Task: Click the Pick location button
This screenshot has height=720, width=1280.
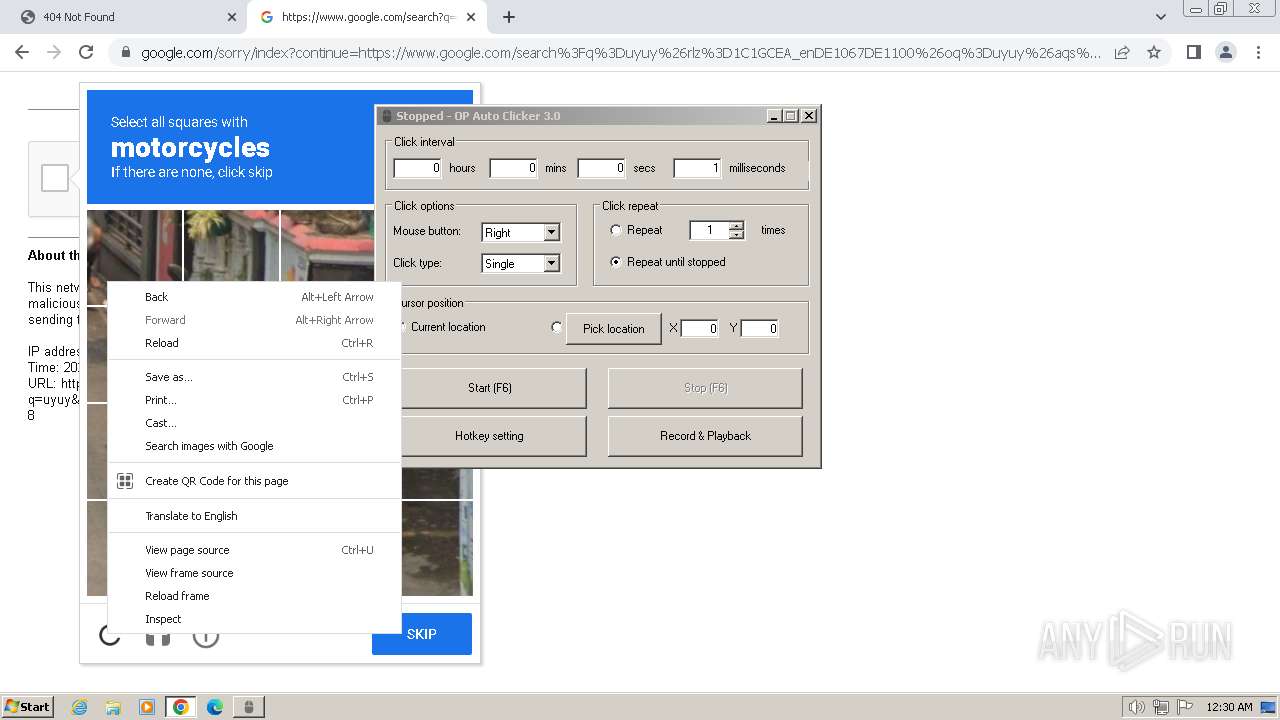Action: [x=614, y=328]
